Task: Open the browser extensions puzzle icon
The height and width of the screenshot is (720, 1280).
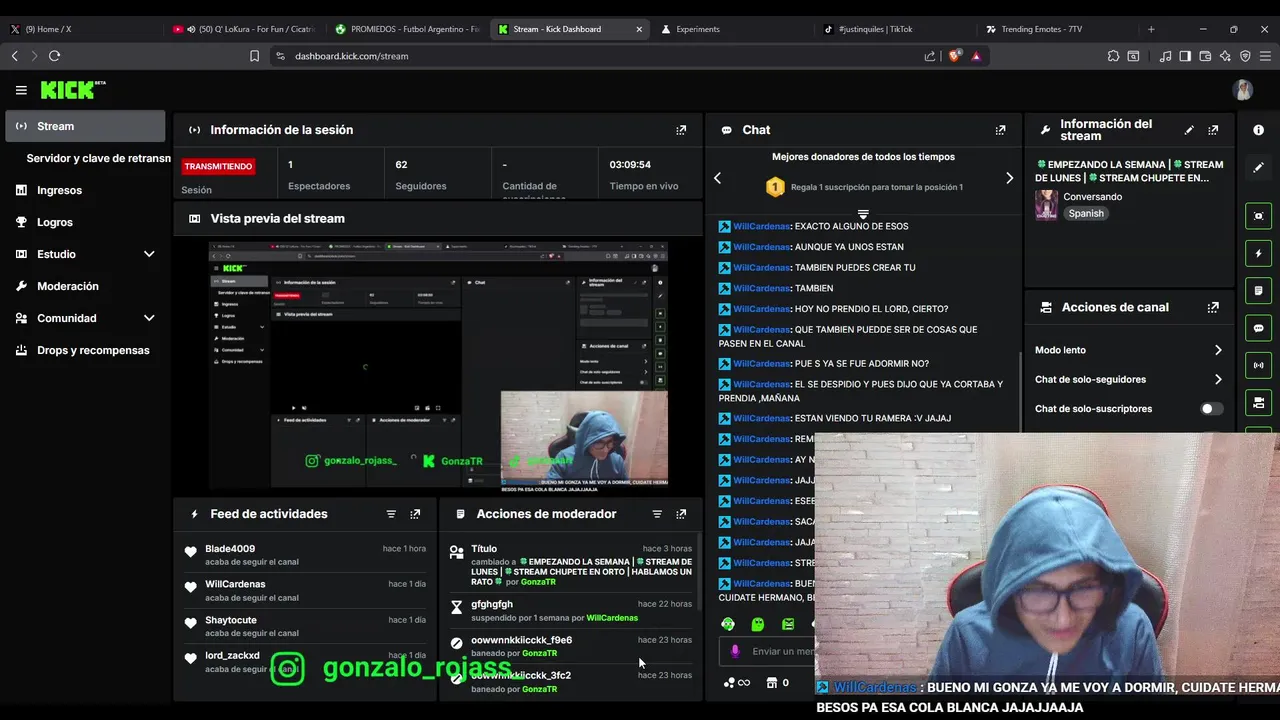Action: point(1114,56)
